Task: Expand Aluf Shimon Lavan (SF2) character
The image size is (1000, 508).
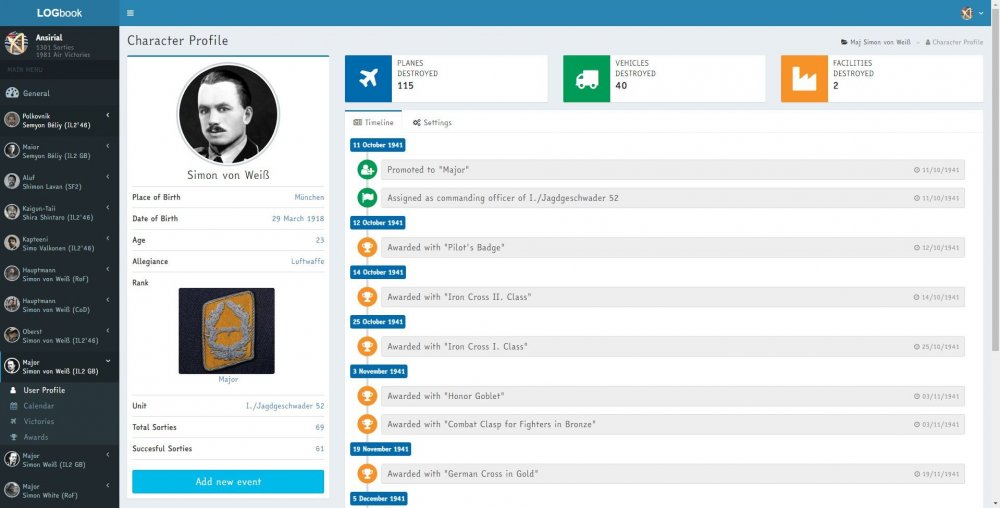Action: pyautogui.click(x=59, y=182)
